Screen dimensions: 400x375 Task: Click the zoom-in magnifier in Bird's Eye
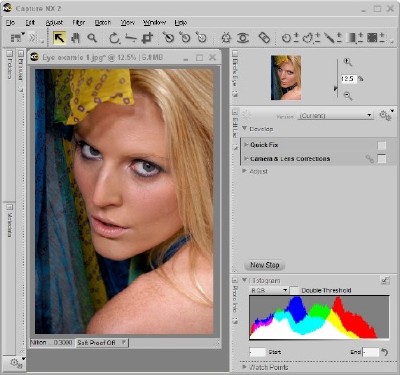347,62
